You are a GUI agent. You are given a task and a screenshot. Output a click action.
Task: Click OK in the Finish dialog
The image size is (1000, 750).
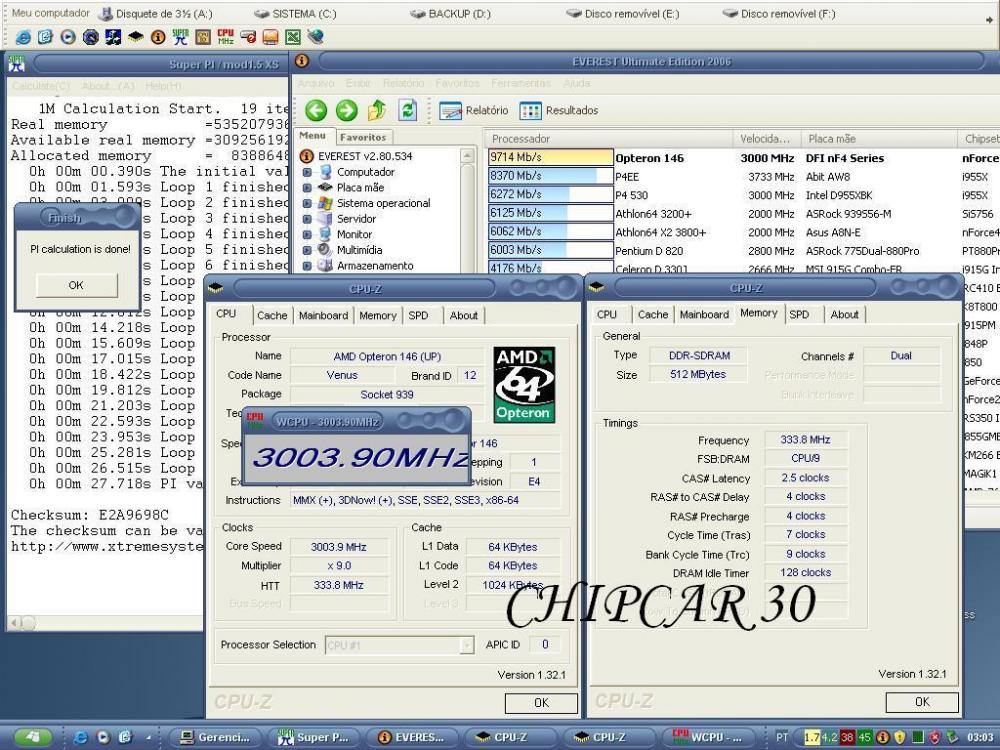[x=76, y=285]
